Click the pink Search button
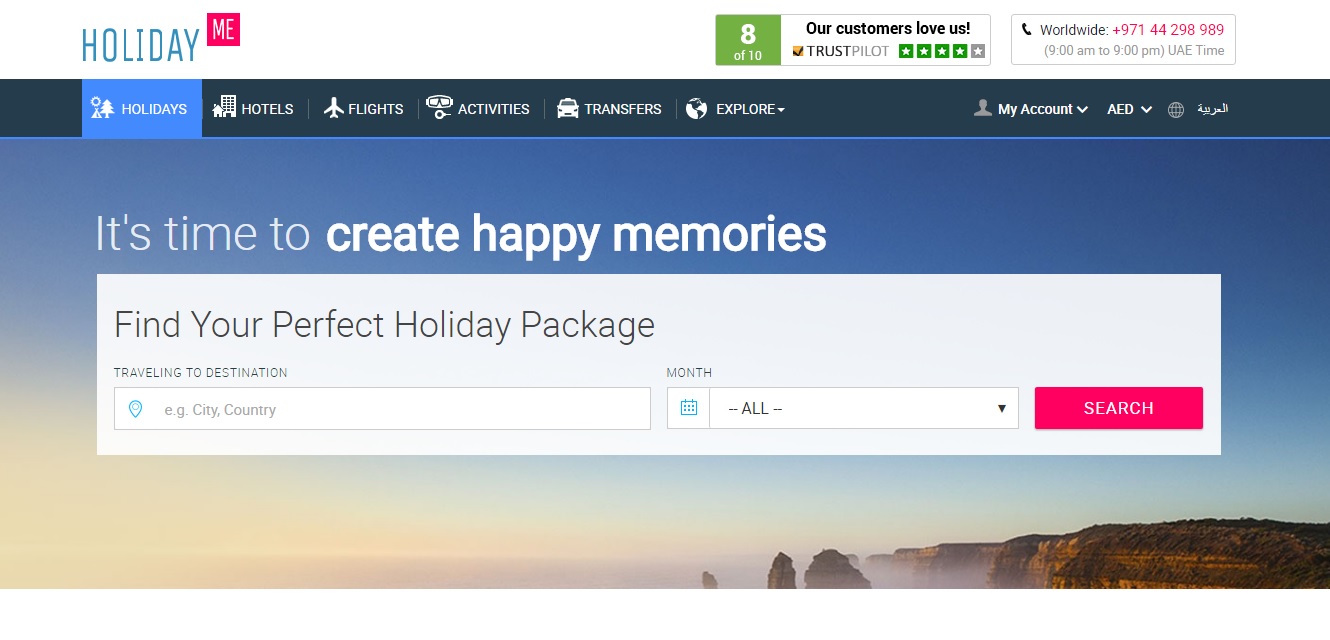Viewport: 1330px width, 640px height. pyautogui.click(x=1119, y=408)
